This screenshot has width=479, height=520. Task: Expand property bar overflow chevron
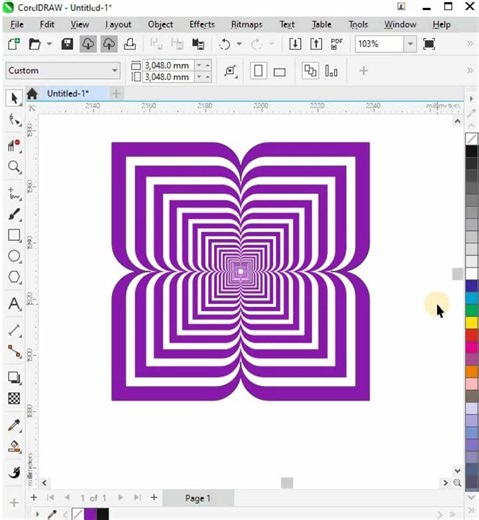[470, 70]
